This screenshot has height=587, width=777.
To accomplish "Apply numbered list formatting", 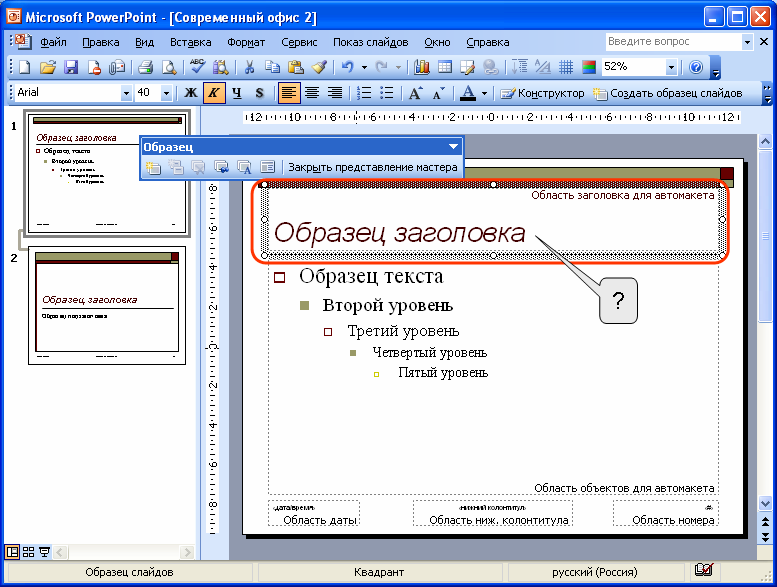I will [364, 93].
